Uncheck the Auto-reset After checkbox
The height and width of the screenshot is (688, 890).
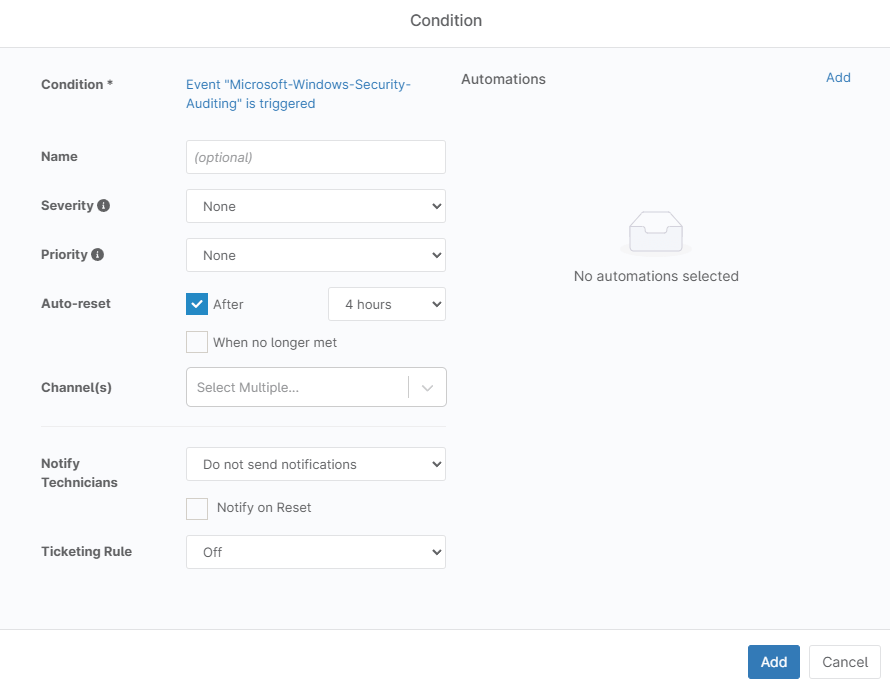[x=197, y=304]
